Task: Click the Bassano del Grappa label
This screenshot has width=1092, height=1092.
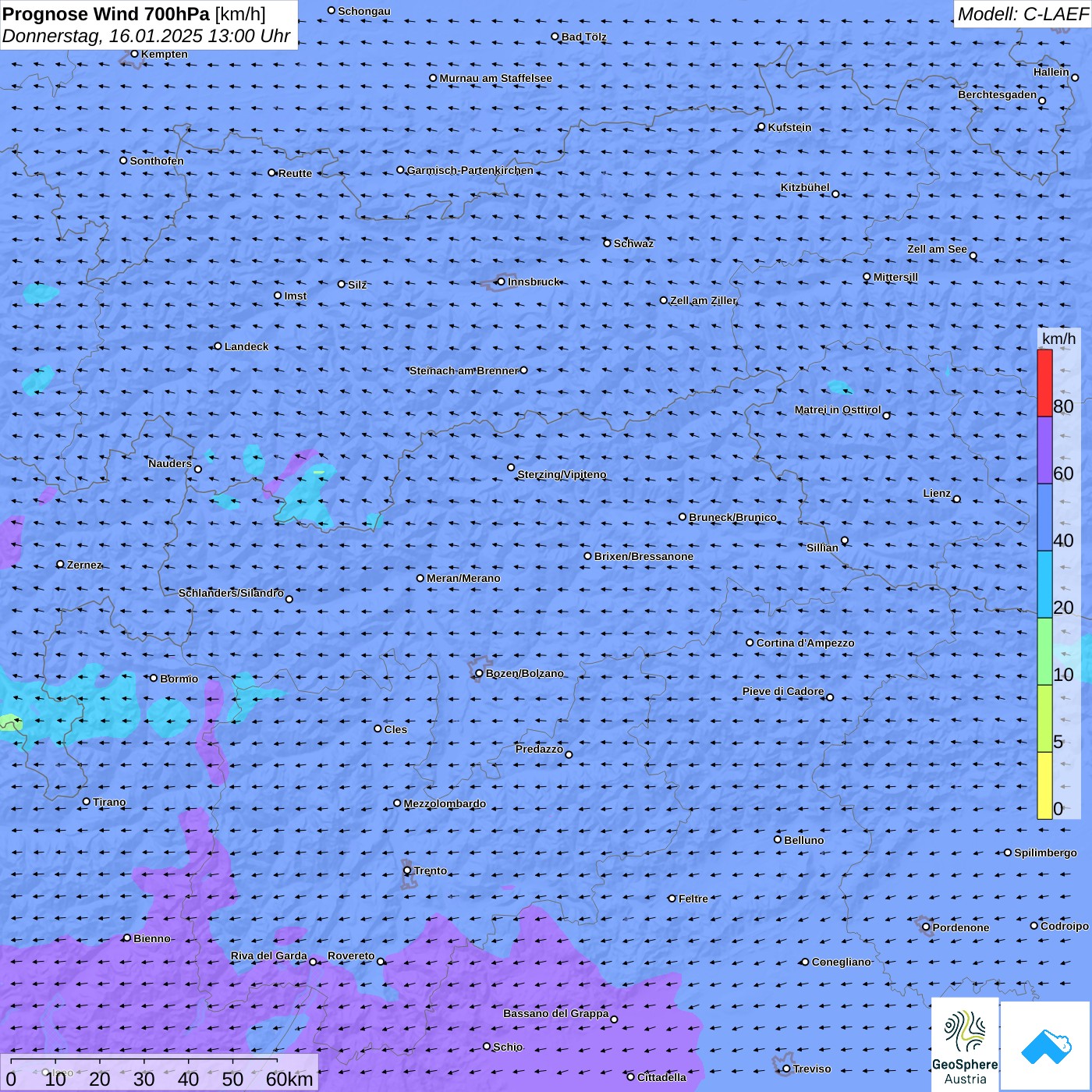Action: click(555, 1013)
